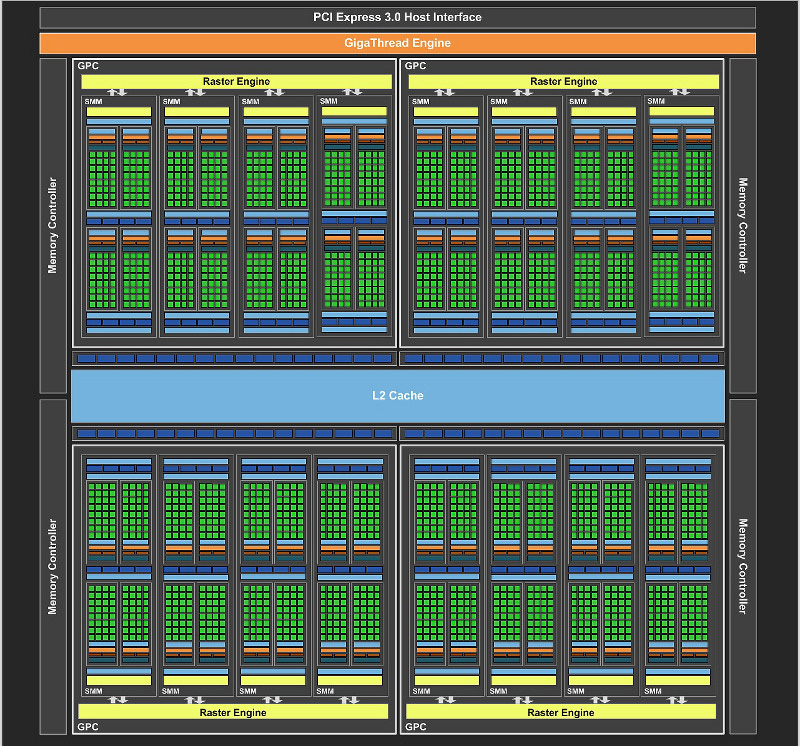Select the first SMM label in lower-left GPC

pos(93,691)
